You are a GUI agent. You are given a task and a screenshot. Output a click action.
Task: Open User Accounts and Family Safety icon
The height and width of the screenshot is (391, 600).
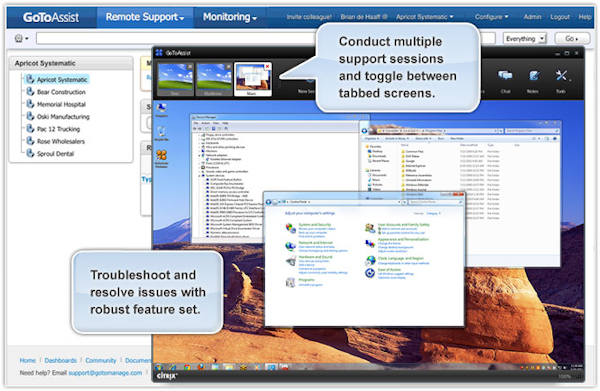[x=370, y=228]
